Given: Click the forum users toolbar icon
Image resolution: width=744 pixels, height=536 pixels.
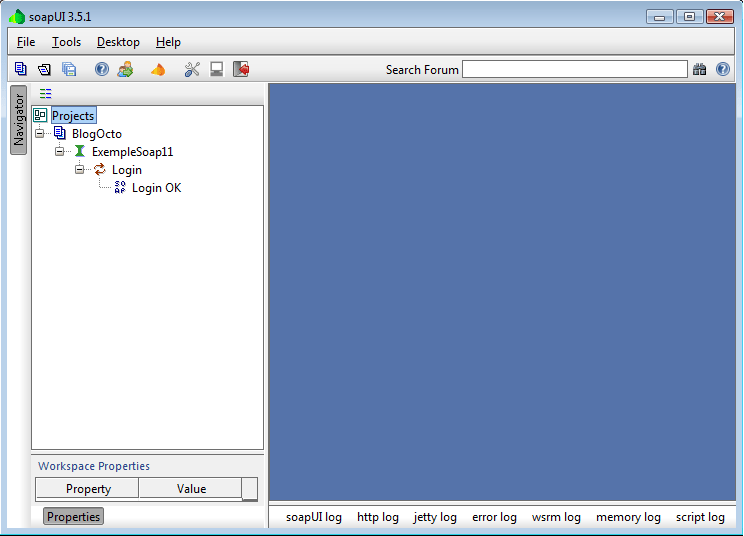Looking at the screenshot, I should point(125,69).
